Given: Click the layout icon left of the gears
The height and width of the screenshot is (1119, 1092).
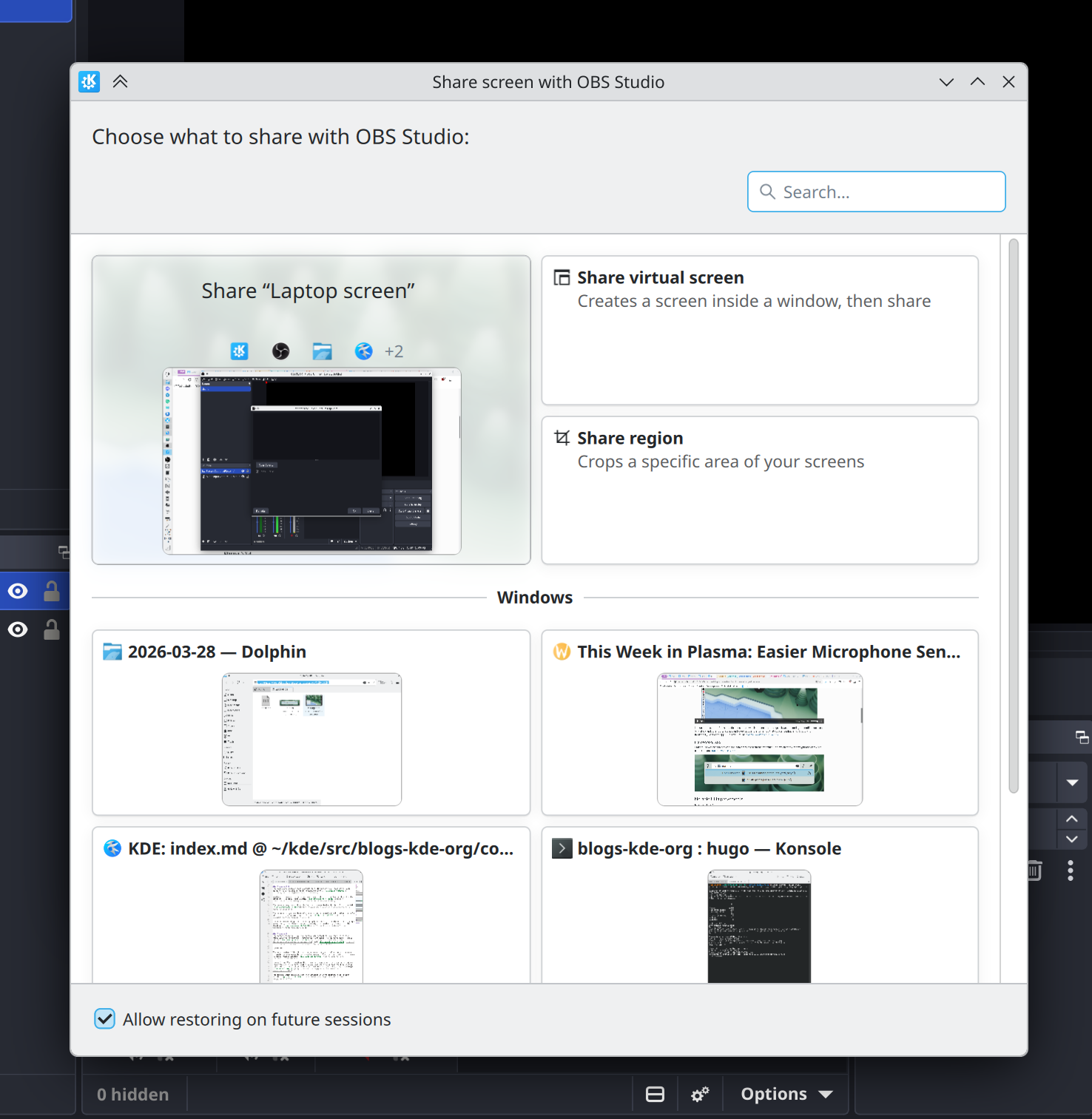Looking at the screenshot, I should pyautogui.click(x=655, y=1094).
